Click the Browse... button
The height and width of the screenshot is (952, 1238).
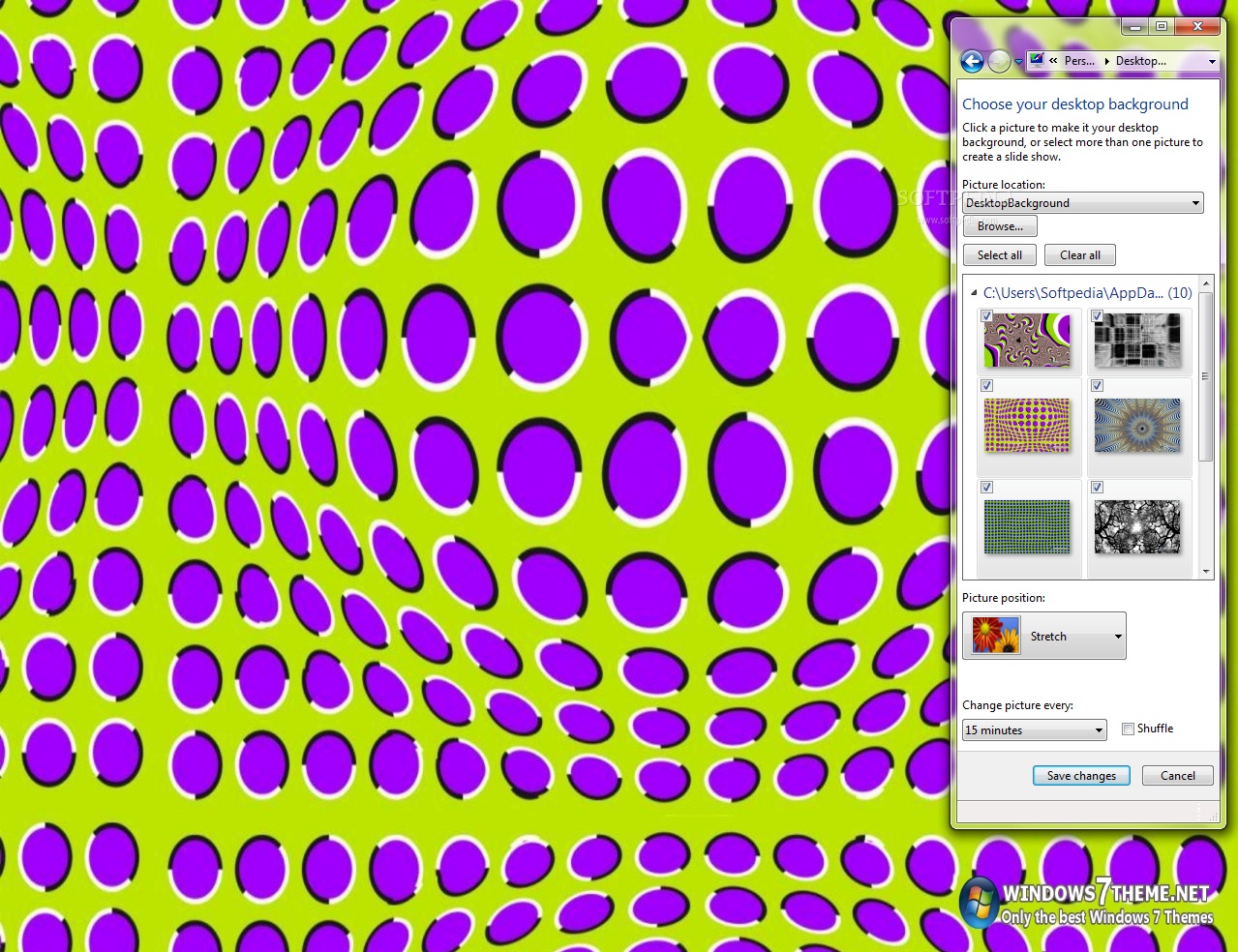[x=1000, y=226]
